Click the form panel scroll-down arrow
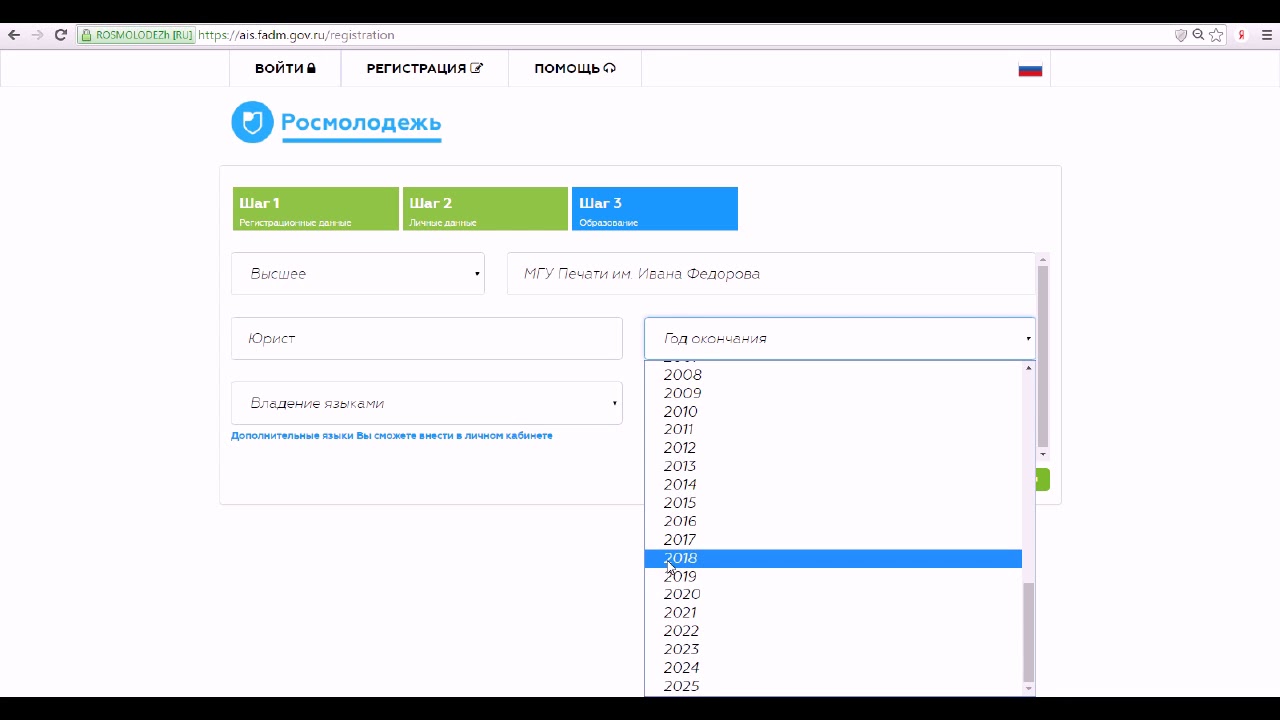This screenshot has height=720, width=1280. (1043, 455)
